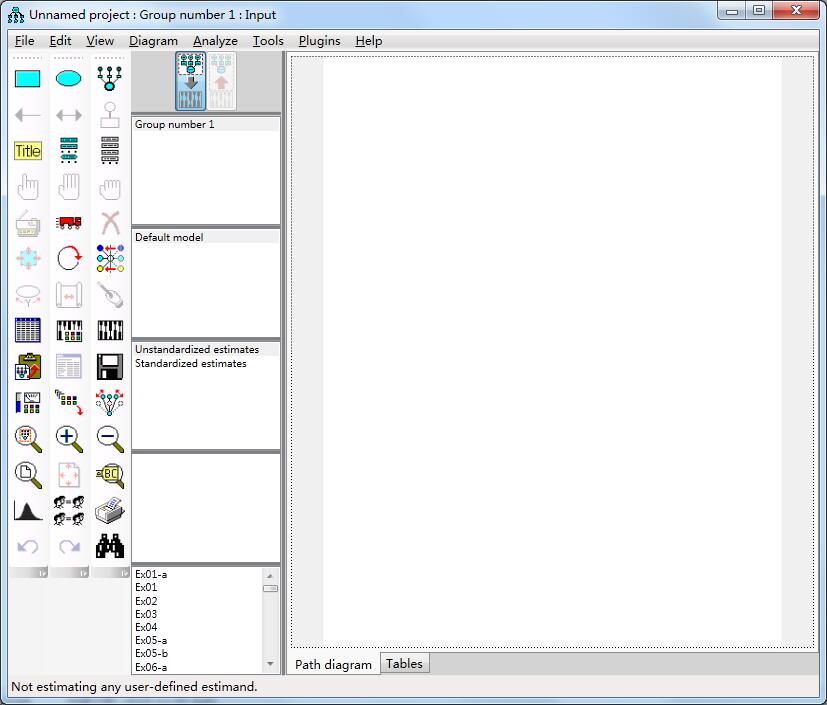Select the Draw Covariances double-arrow tool
Screen dimensions: 827x705
[68, 113]
